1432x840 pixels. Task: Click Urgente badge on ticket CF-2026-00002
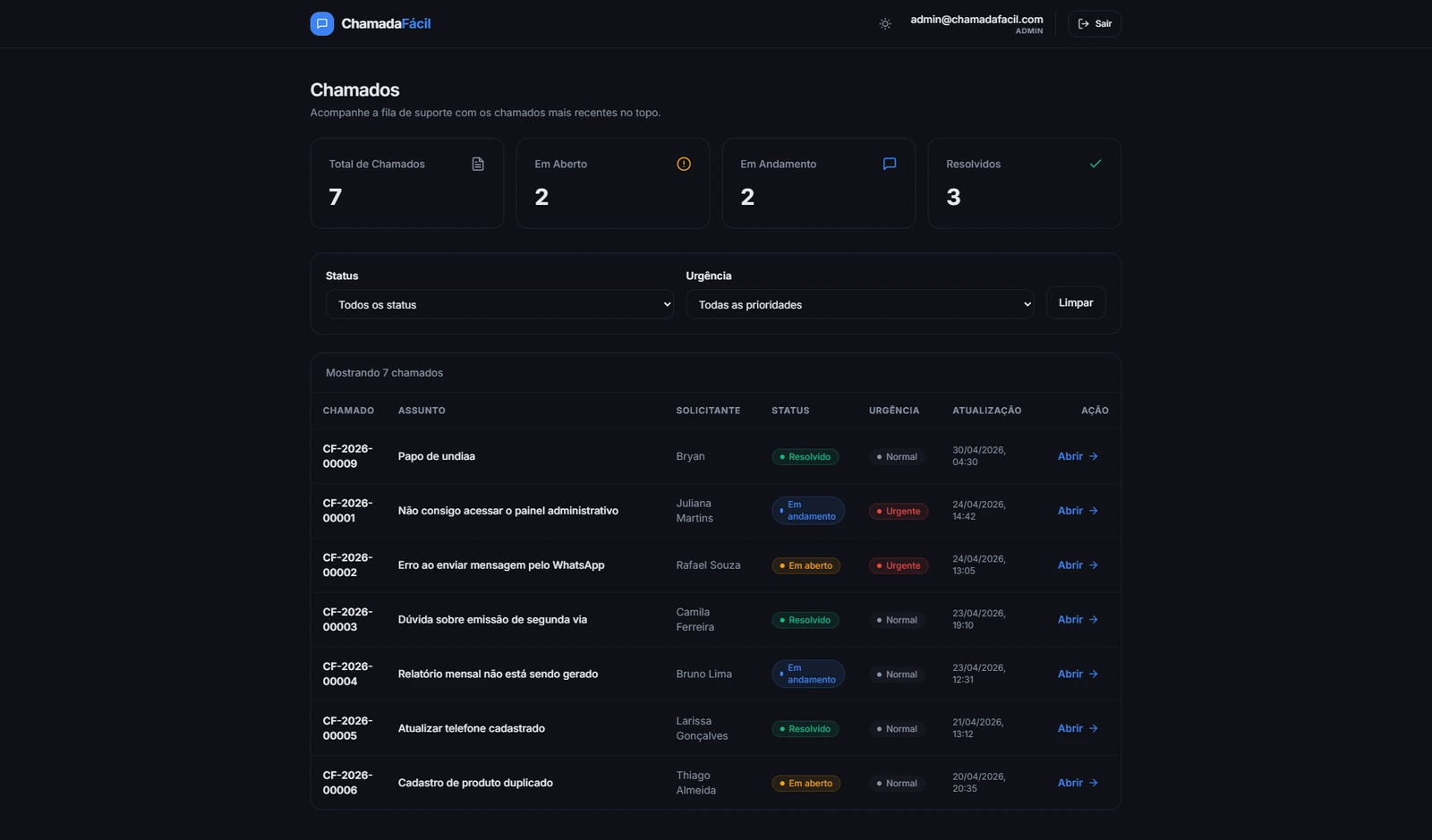point(899,565)
